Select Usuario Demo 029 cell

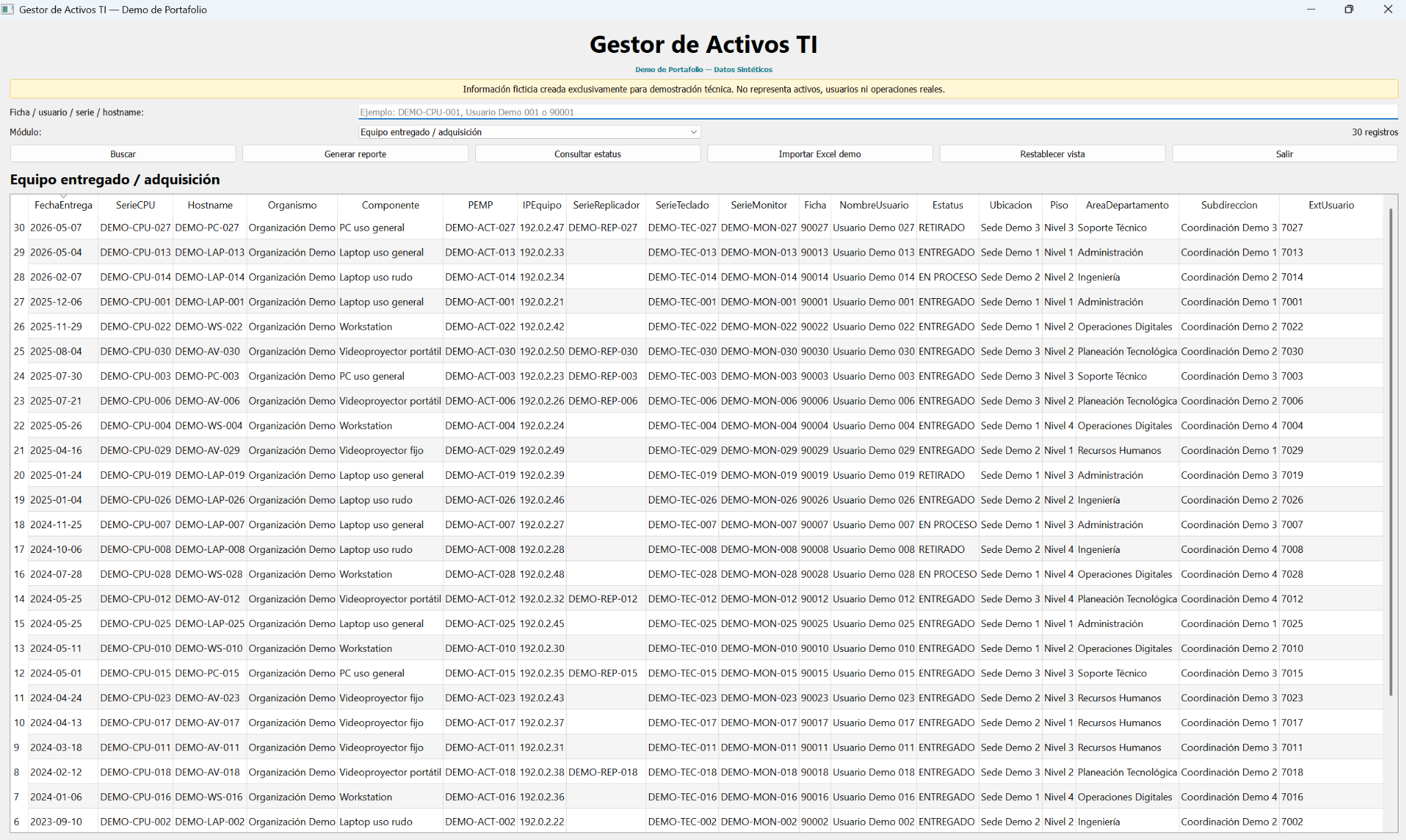coord(874,450)
